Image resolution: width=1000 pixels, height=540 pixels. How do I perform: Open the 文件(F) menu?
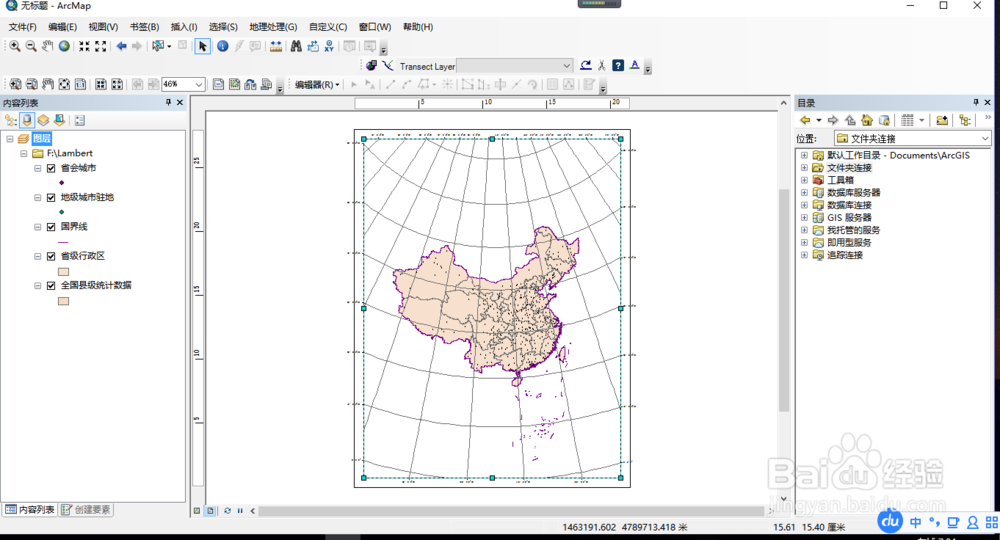(x=22, y=27)
